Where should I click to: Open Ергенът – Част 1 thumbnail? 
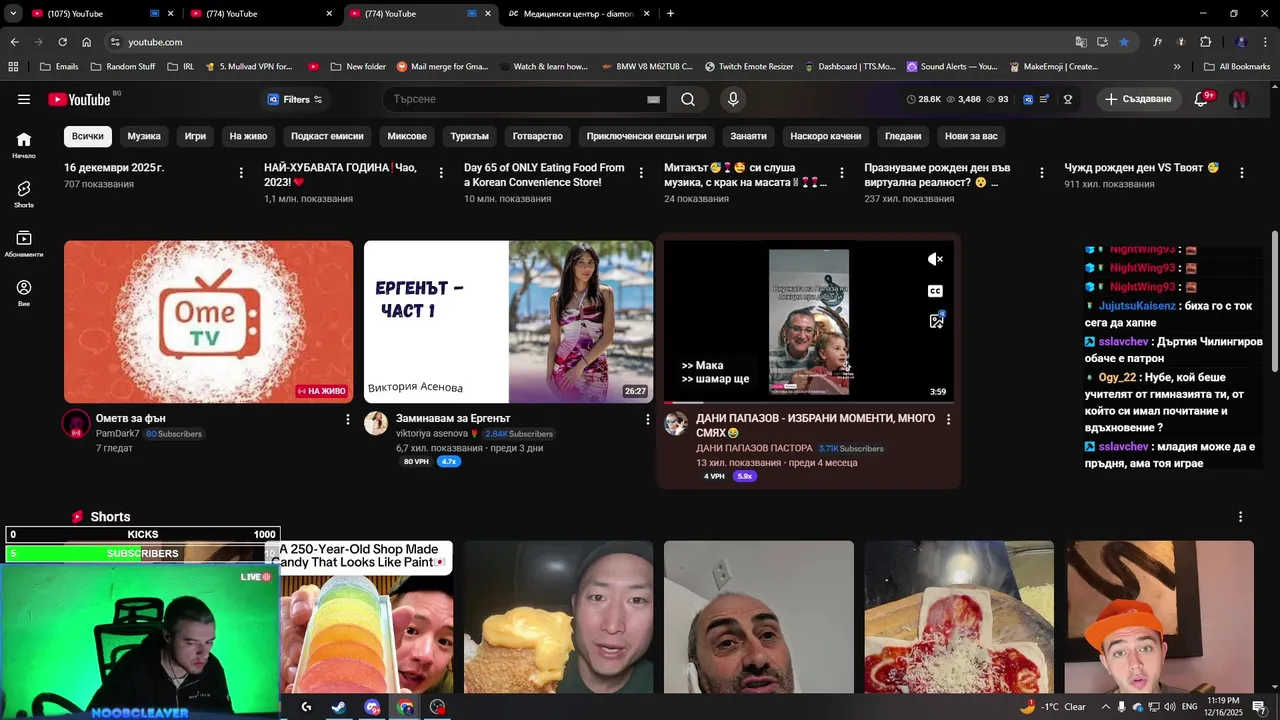pyautogui.click(x=508, y=322)
